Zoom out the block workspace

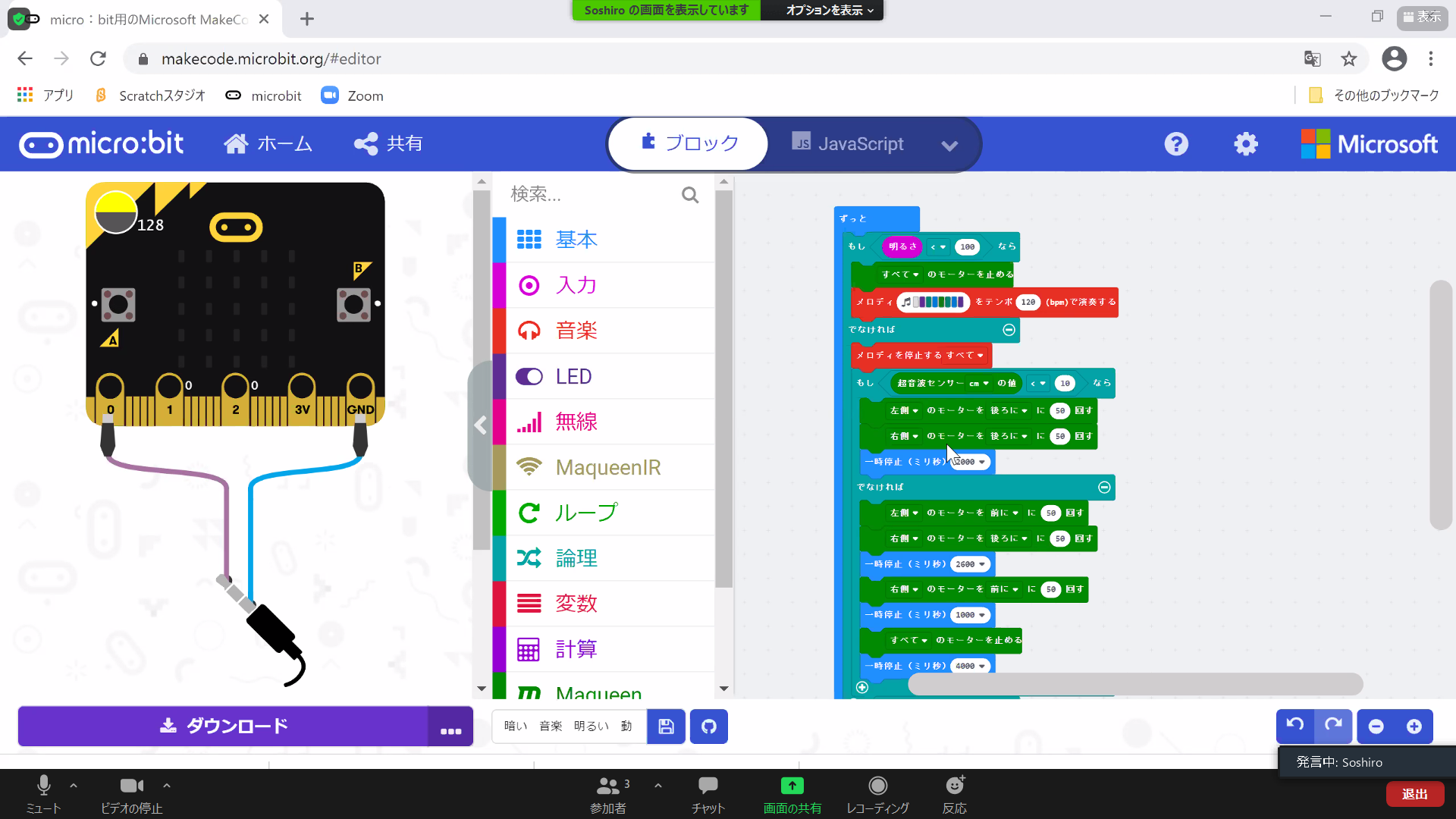(x=1376, y=726)
